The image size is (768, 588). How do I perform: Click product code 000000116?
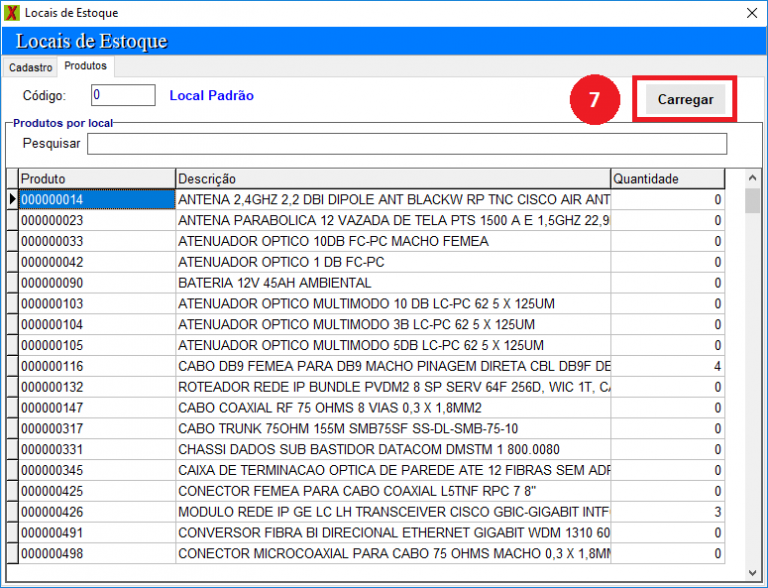(96, 367)
